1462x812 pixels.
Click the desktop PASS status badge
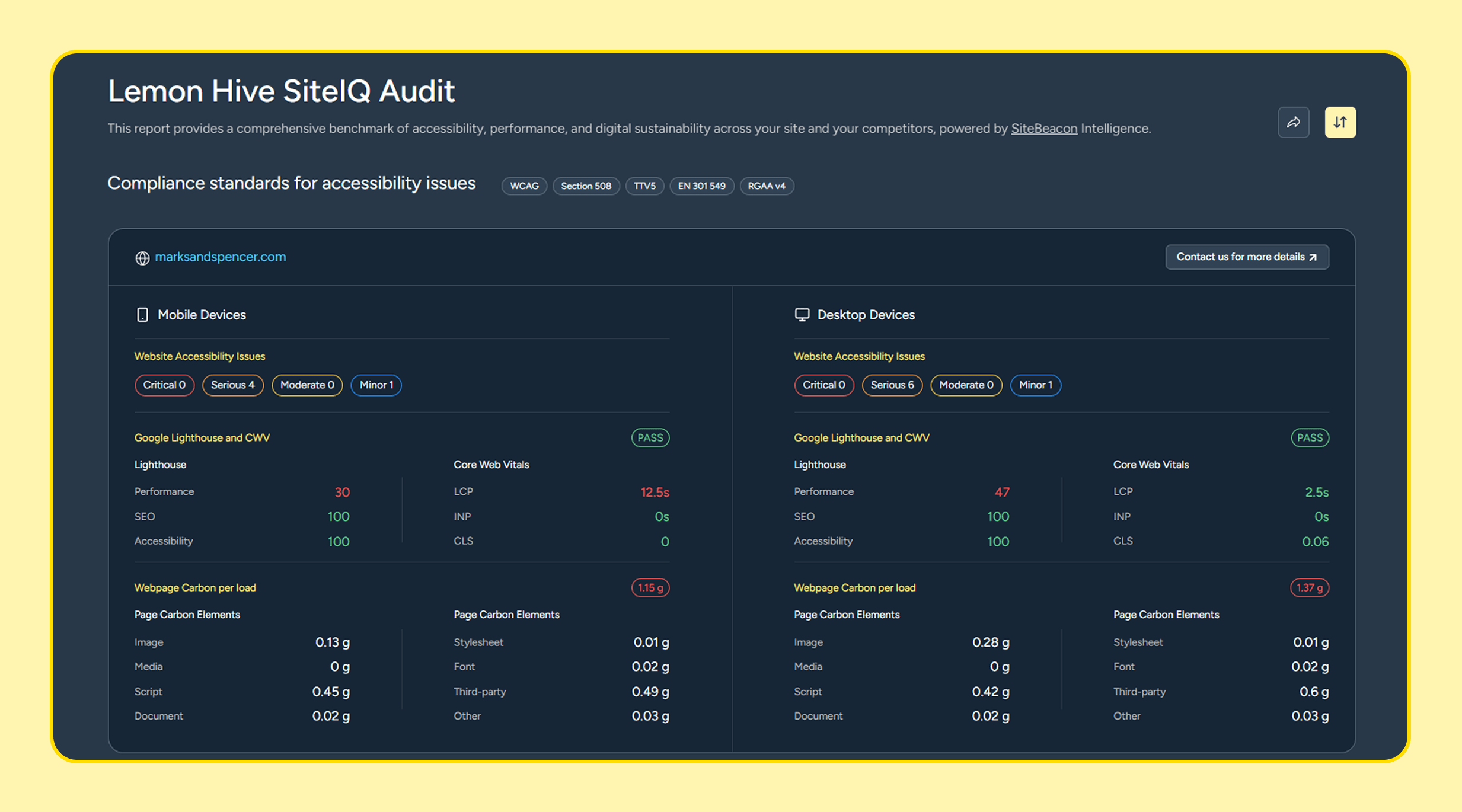1310,437
